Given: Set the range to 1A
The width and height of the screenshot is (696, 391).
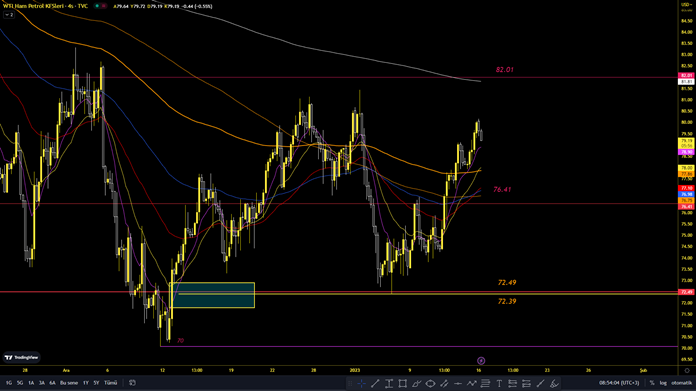Looking at the screenshot, I should (31, 383).
